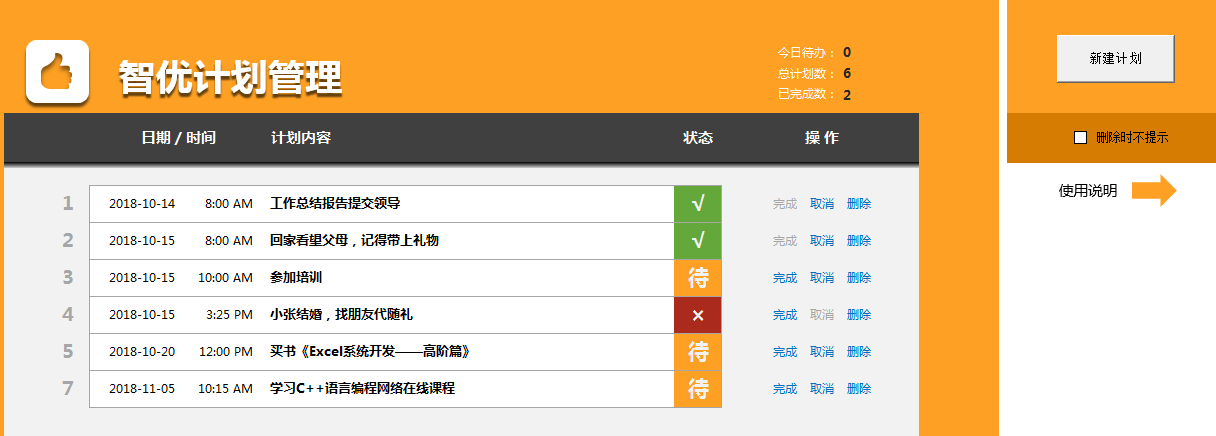This screenshot has width=1216, height=436.
Task: Click the date 2018-10-20
Action: point(142,352)
